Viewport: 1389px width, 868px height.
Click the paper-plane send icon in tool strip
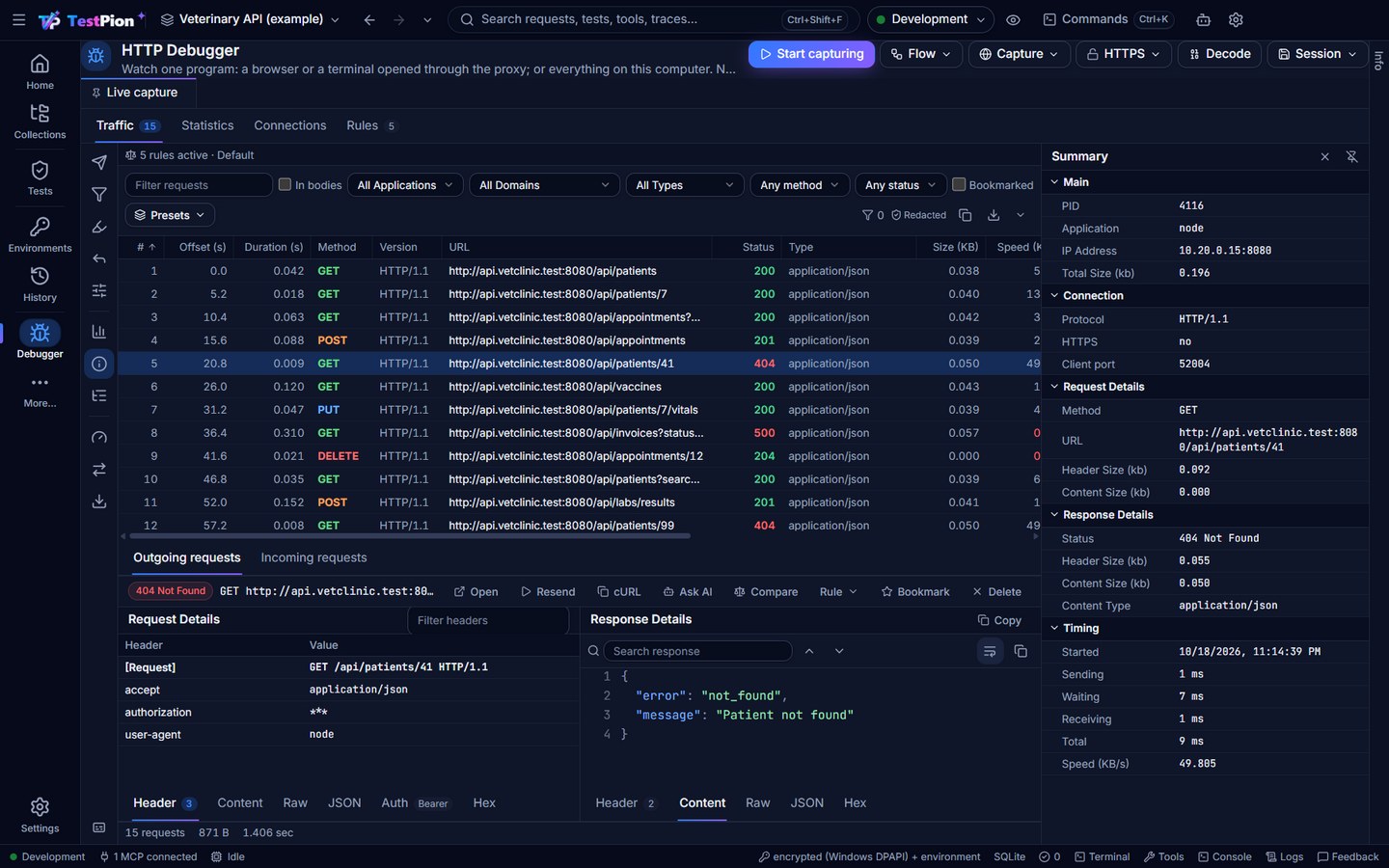pos(99,162)
